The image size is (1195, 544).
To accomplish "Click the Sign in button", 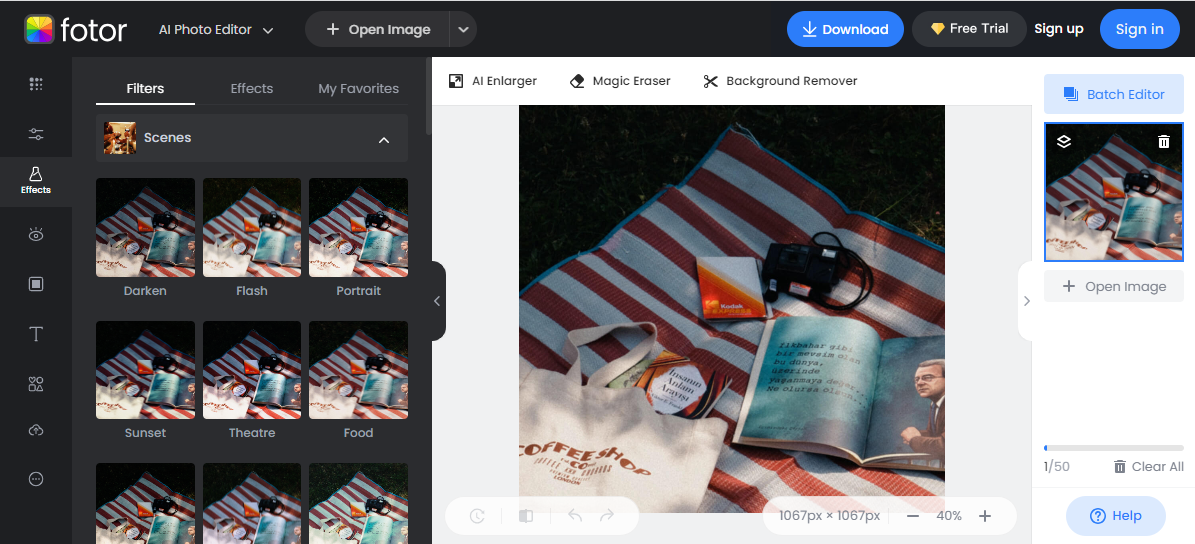I will pyautogui.click(x=1139, y=29).
